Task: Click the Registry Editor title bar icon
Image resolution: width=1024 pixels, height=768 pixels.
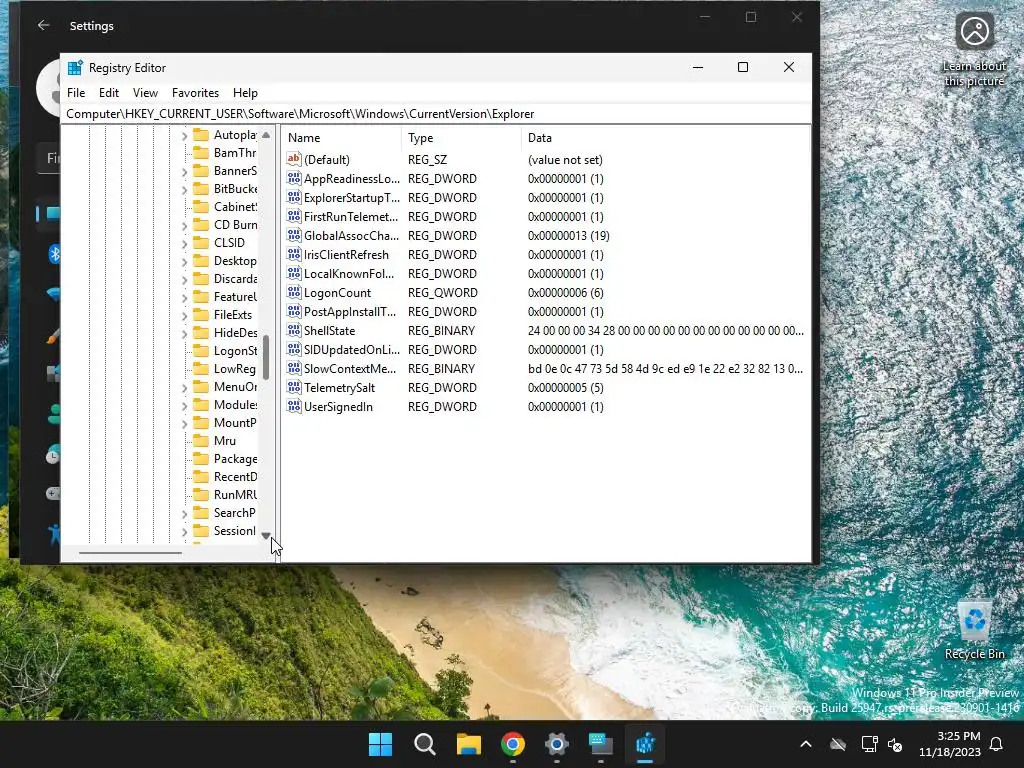Action: click(76, 68)
